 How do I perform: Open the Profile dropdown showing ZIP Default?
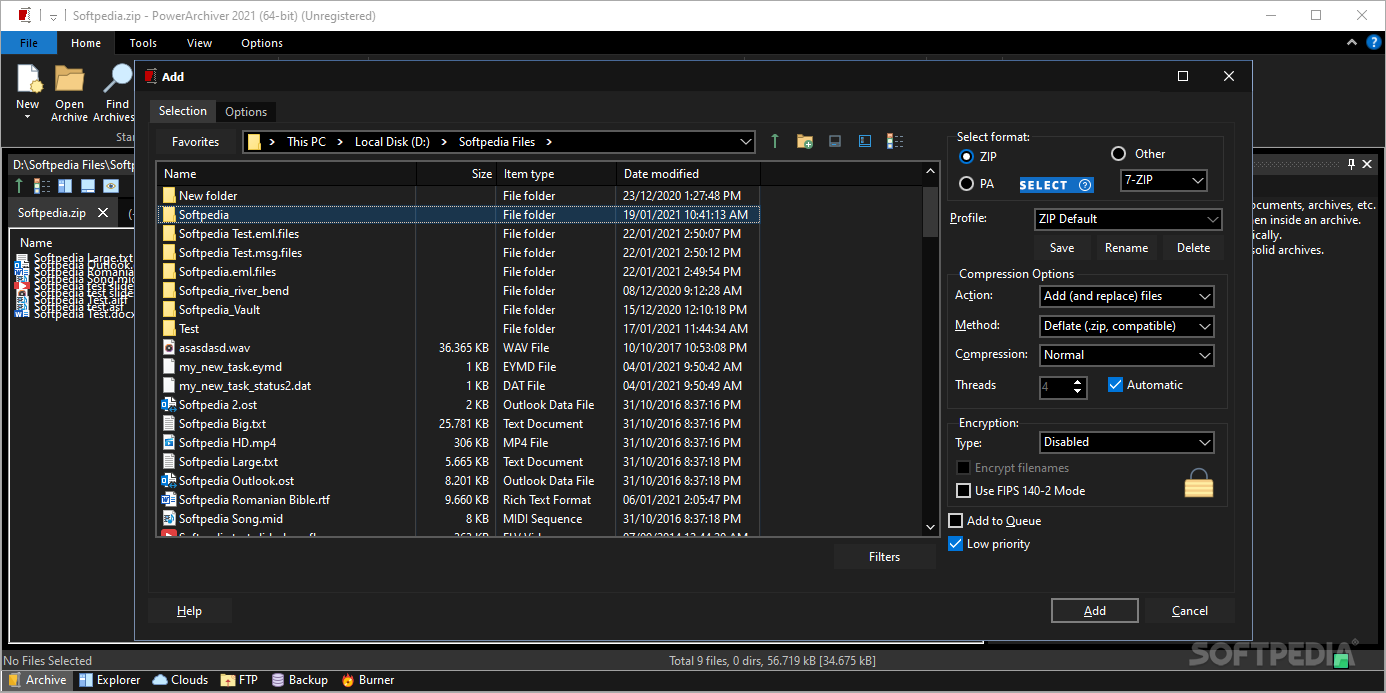point(1128,219)
